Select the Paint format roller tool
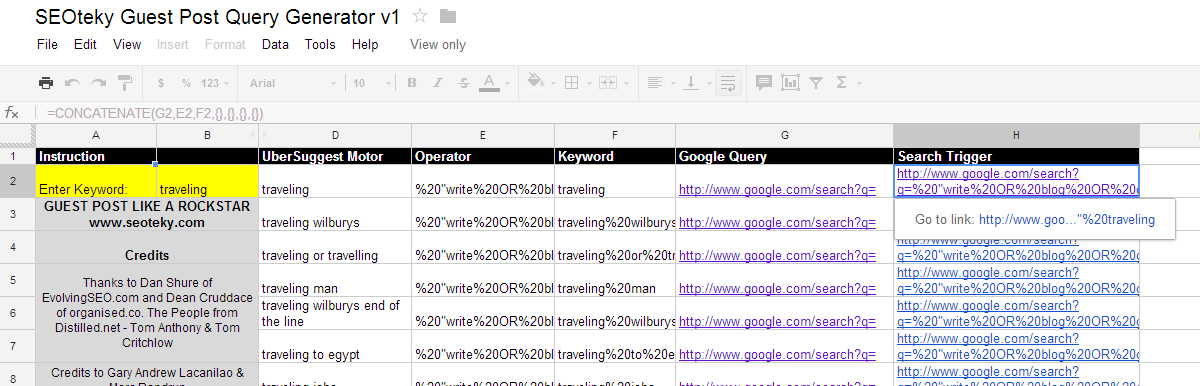Image resolution: width=1200 pixels, height=386 pixels. pos(125,83)
